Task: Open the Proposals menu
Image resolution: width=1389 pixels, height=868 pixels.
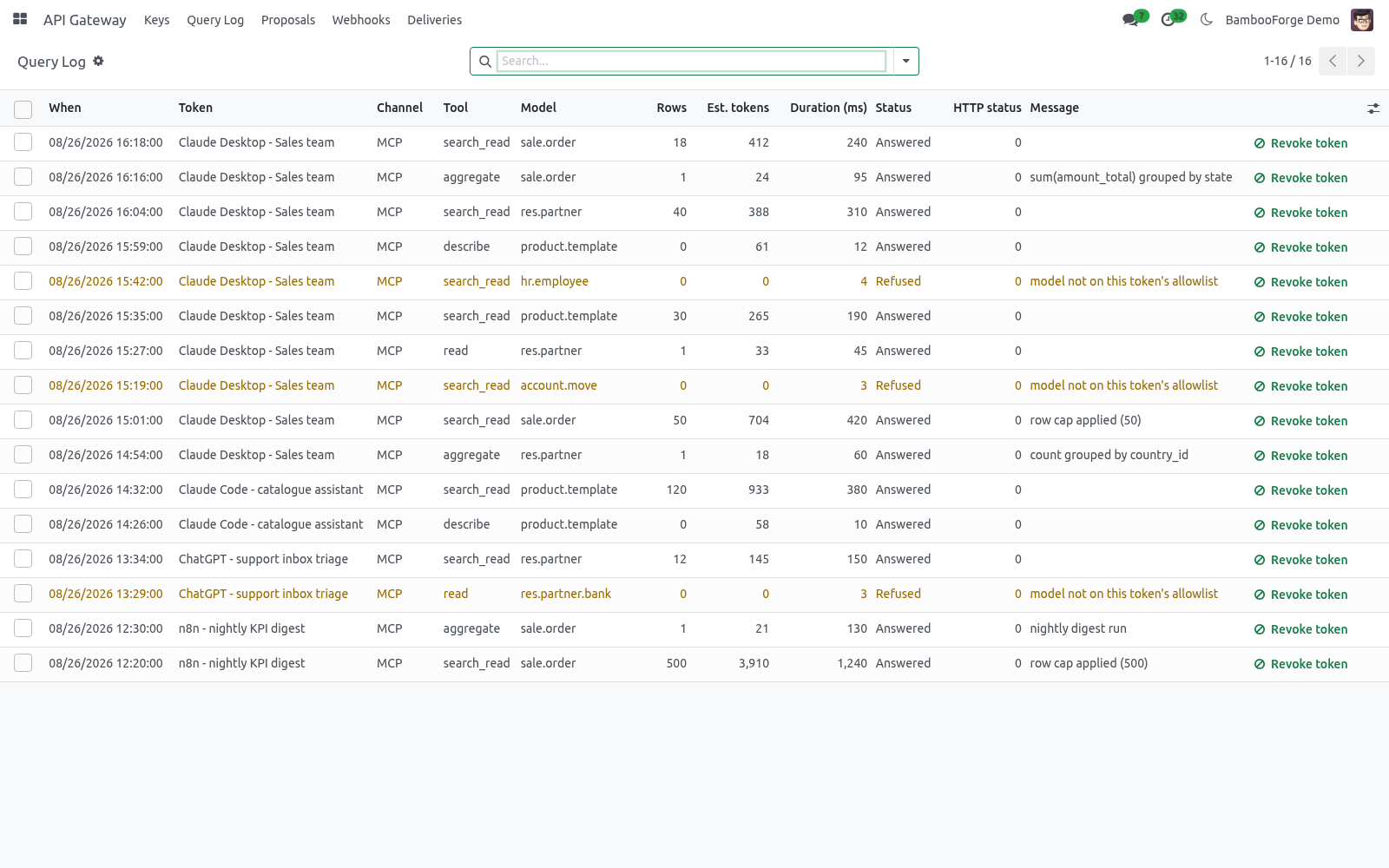Action: click(x=288, y=20)
